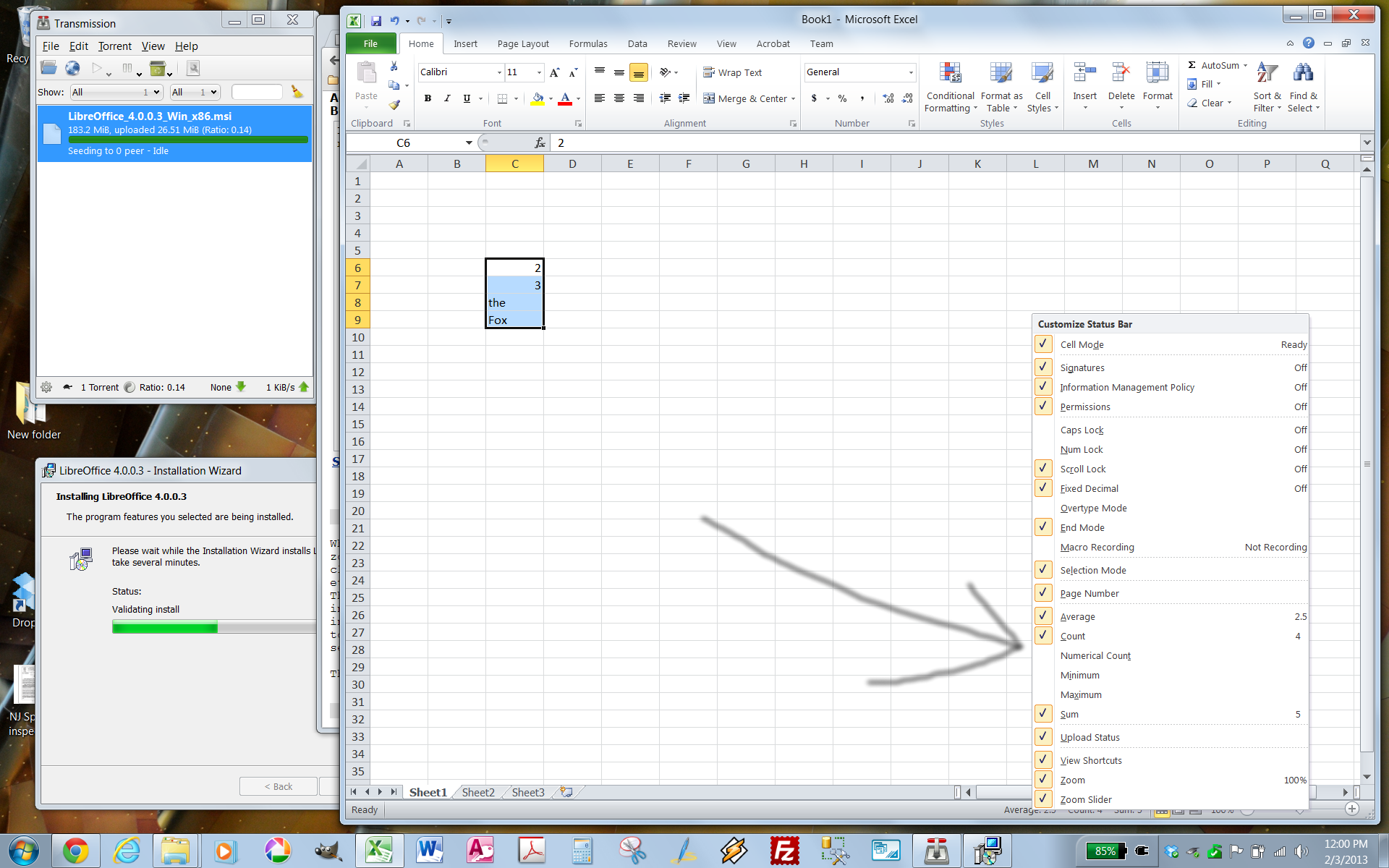This screenshot has width=1389, height=868.
Task: Expand the Name Box dropdown arrow
Action: (x=469, y=143)
